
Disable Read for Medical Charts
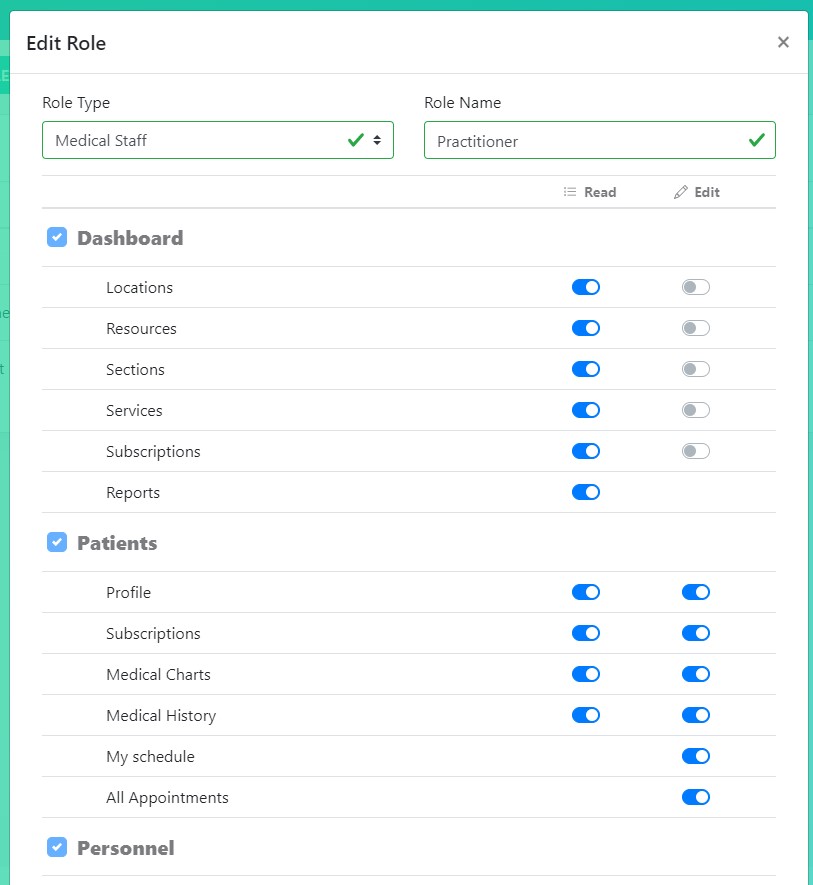[586, 675]
